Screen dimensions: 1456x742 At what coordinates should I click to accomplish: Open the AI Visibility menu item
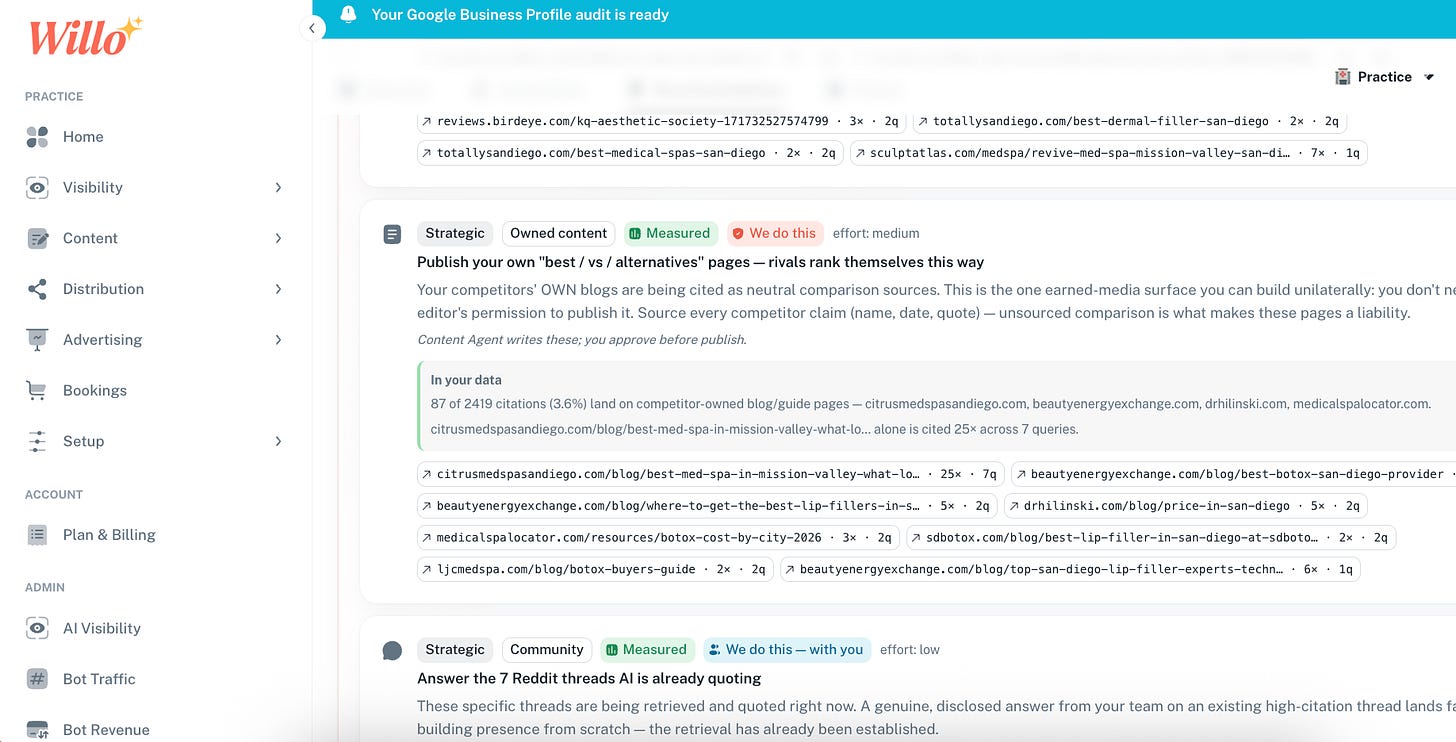click(x=101, y=628)
